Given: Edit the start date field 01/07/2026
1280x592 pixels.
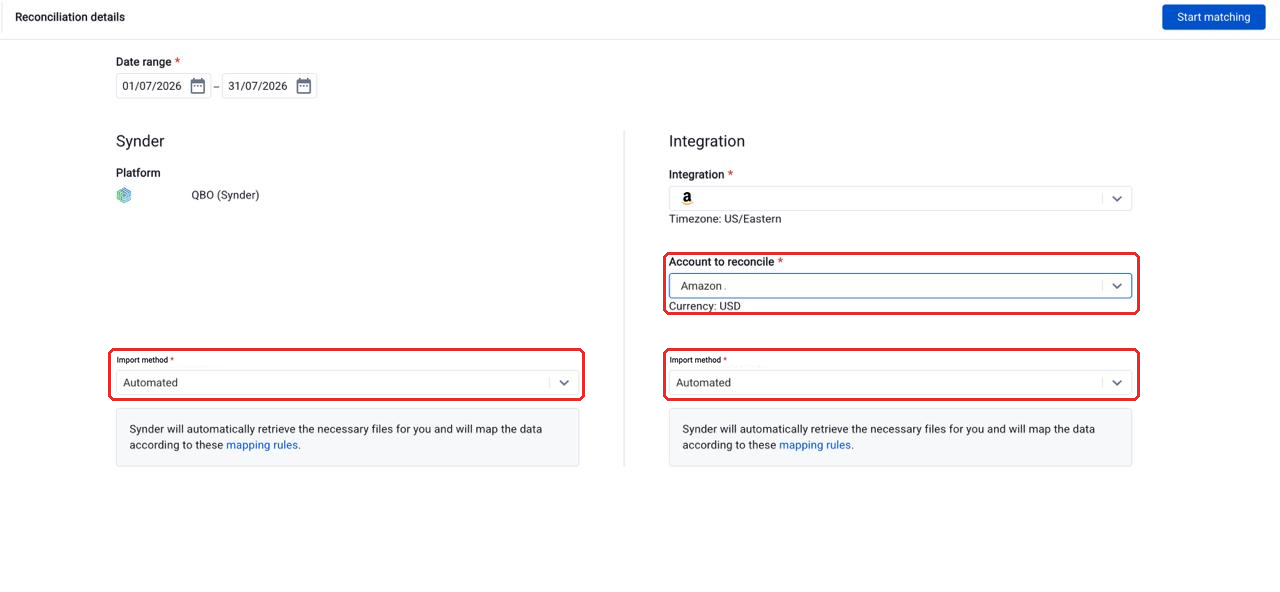Looking at the screenshot, I should click(x=152, y=86).
